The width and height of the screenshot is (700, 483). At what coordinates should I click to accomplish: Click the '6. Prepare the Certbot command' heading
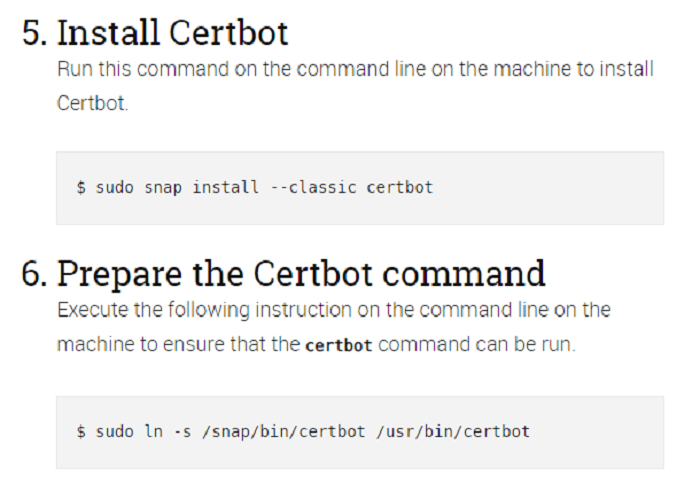(283, 273)
